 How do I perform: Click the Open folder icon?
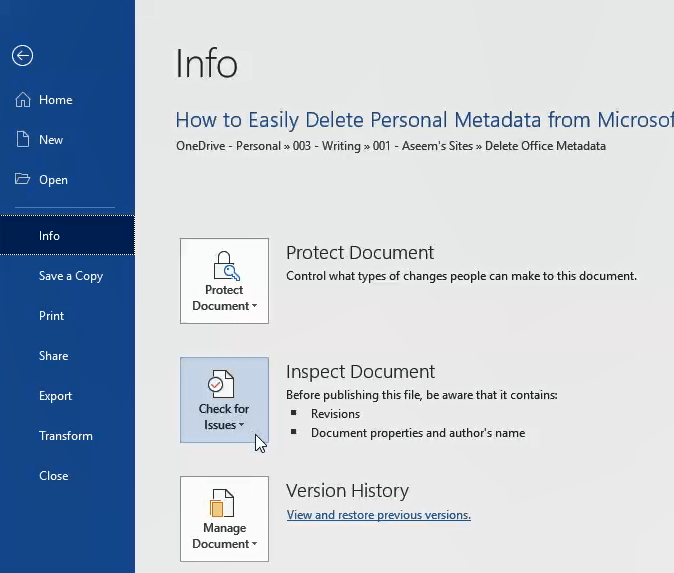(23, 180)
